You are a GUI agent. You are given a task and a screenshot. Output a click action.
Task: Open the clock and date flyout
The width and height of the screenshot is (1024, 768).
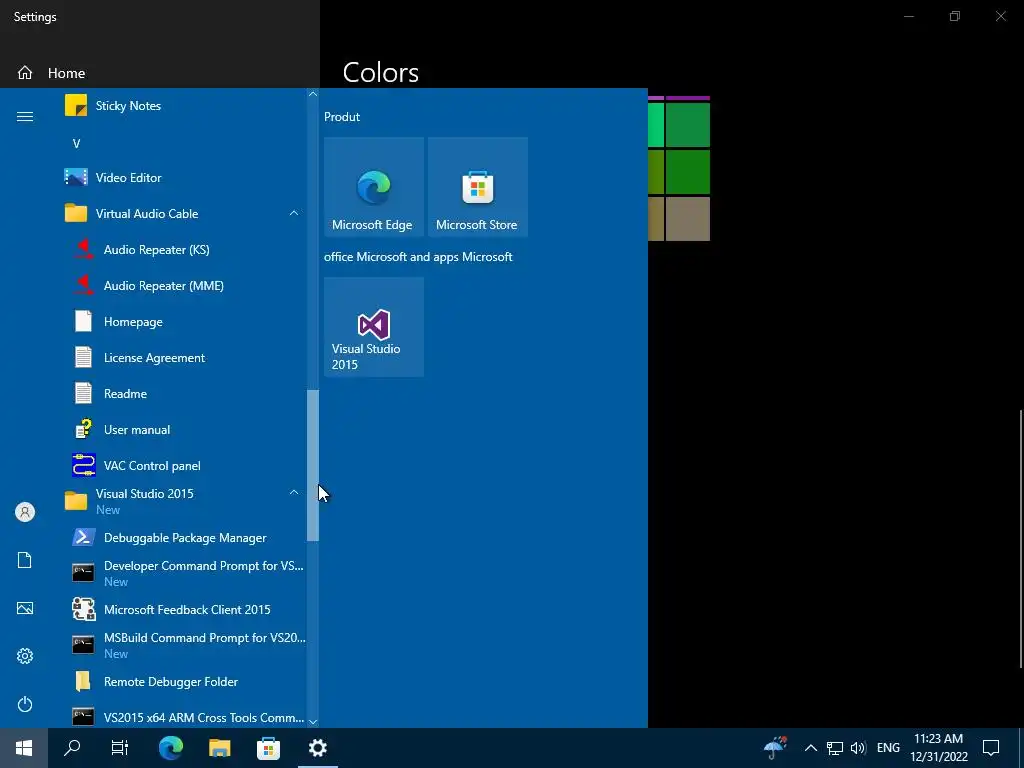(x=938, y=748)
